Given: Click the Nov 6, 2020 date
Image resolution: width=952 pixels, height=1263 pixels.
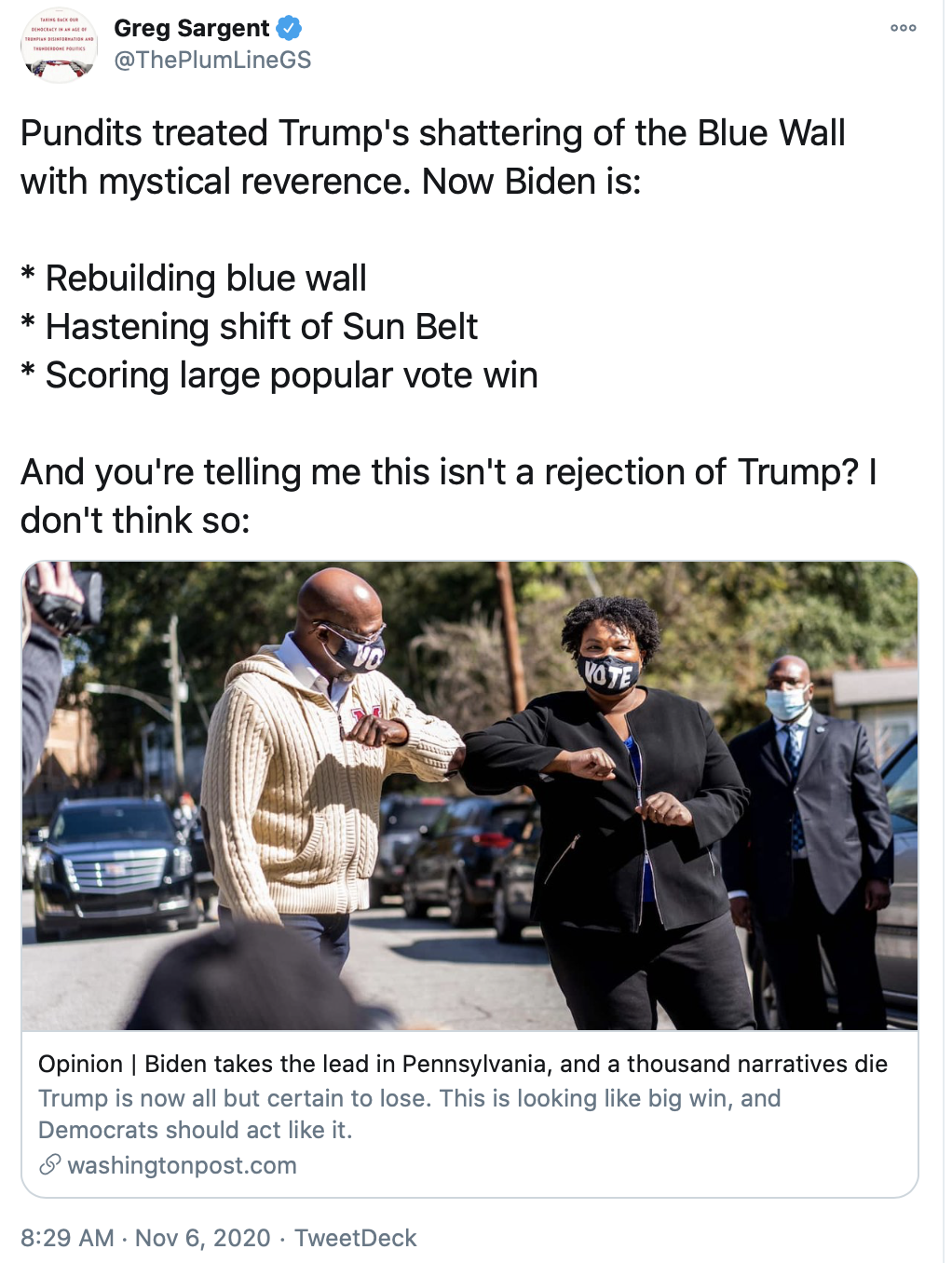Looking at the screenshot, I should point(202,1238).
